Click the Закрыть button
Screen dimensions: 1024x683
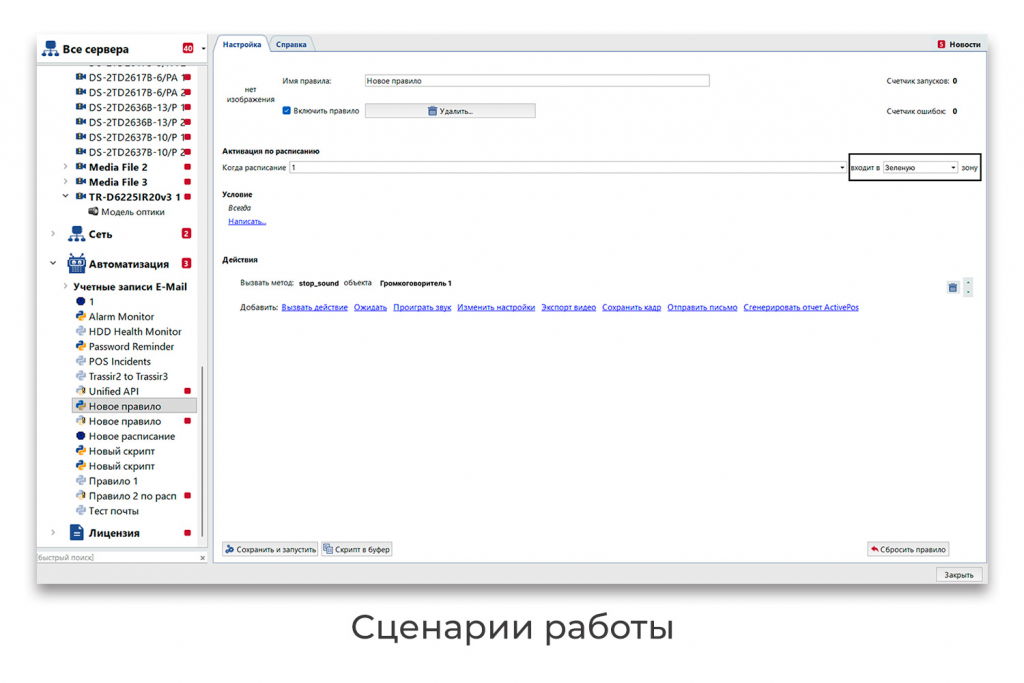(x=958, y=575)
